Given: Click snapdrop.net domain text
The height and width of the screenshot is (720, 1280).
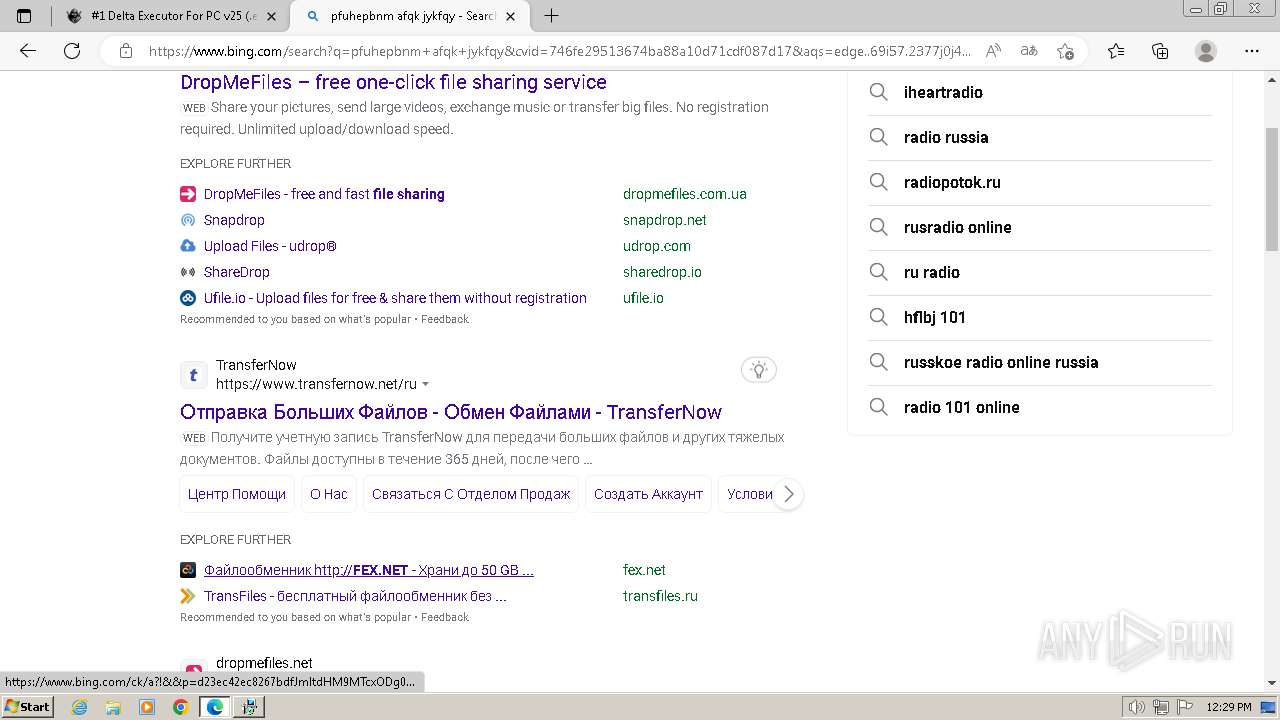Looking at the screenshot, I should pos(665,220).
